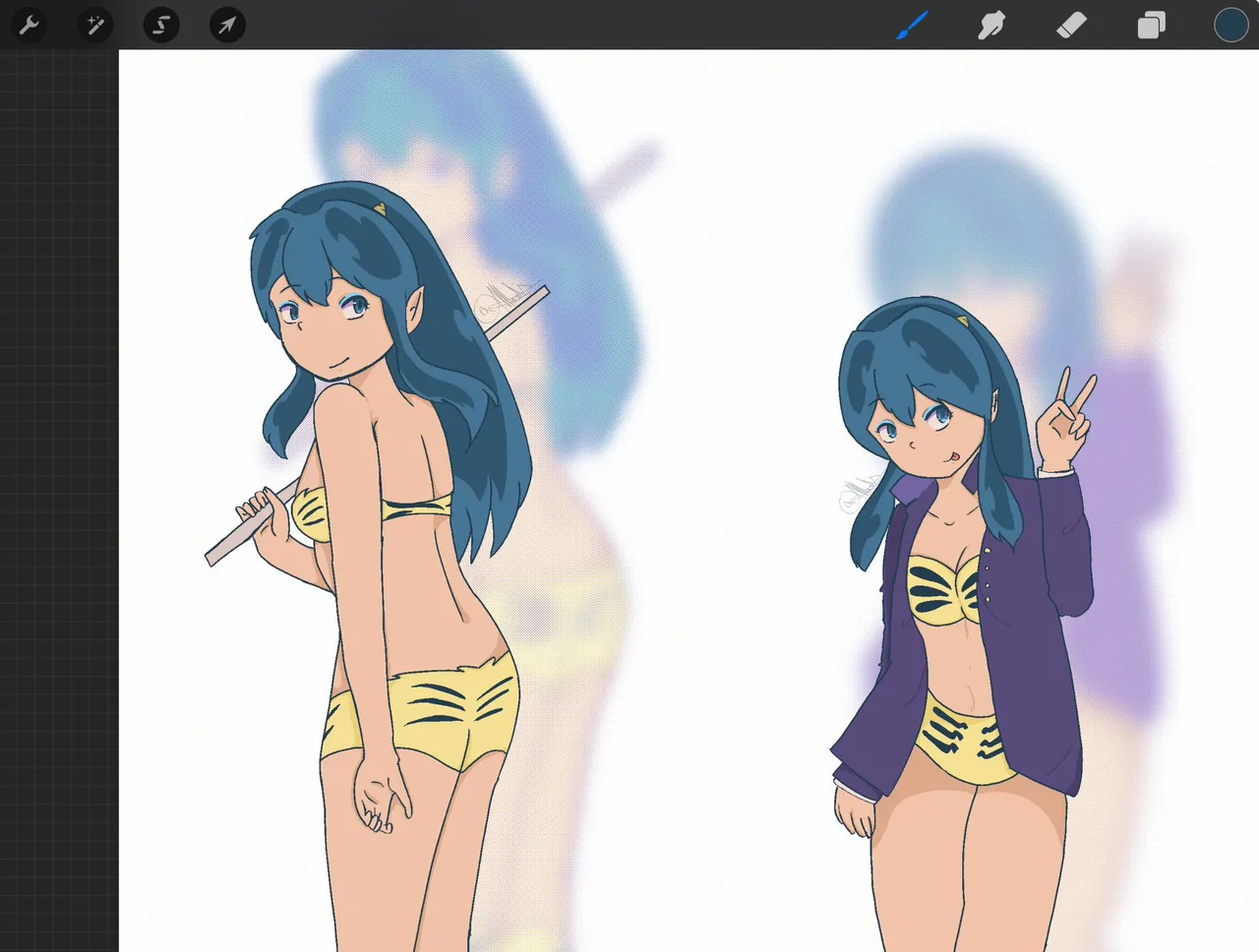Open the Adjustments magic wand menu
The width and height of the screenshot is (1259, 952).
point(95,25)
